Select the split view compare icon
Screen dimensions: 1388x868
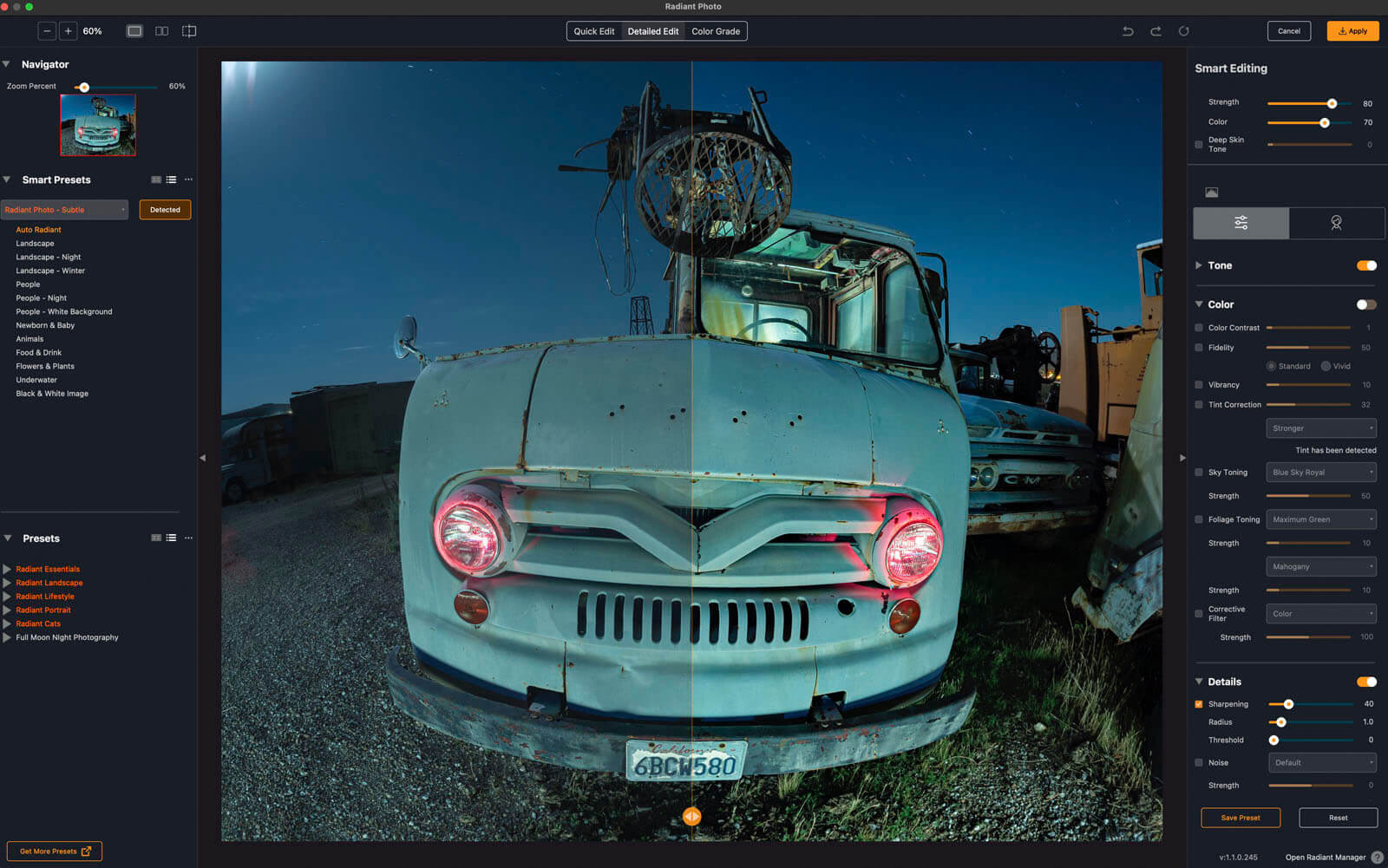click(189, 31)
